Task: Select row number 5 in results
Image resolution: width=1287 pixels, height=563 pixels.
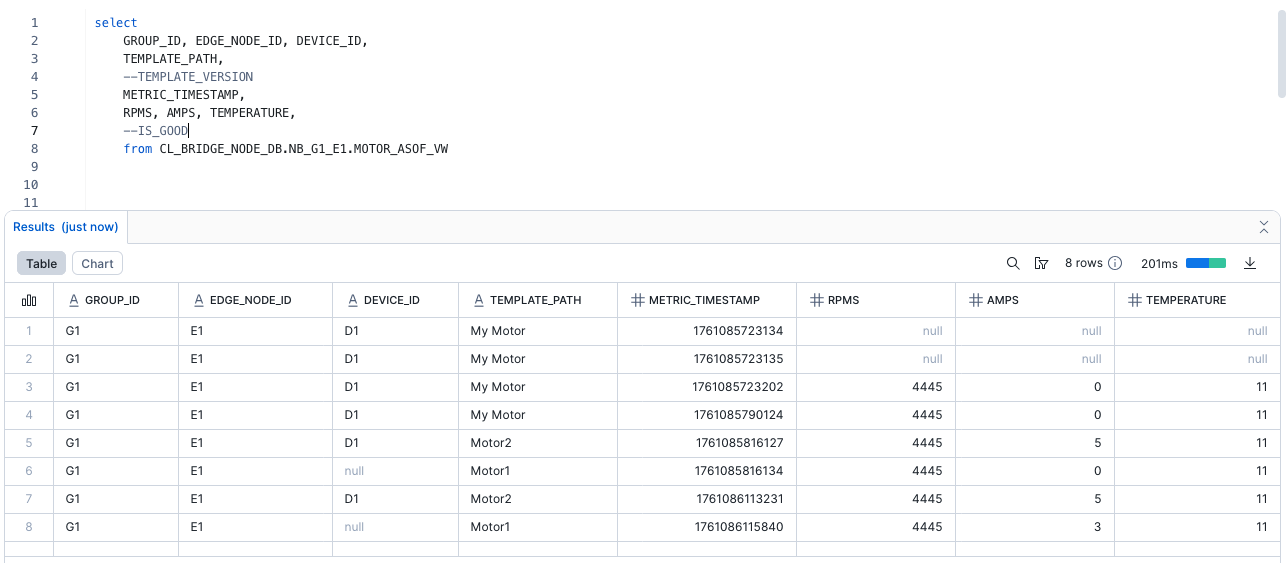Action: [x=29, y=441]
